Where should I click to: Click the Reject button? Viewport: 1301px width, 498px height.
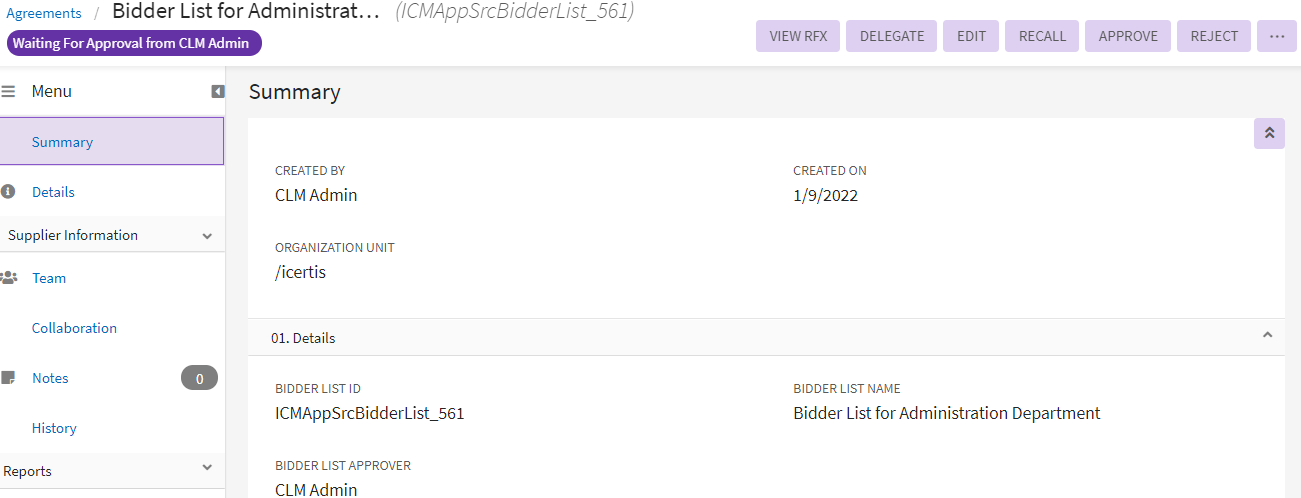pos(1214,36)
